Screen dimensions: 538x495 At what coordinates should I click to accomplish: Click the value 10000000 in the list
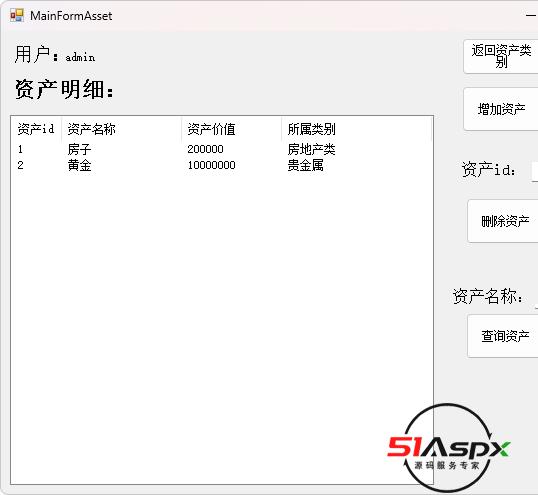click(x=211, y=165)
